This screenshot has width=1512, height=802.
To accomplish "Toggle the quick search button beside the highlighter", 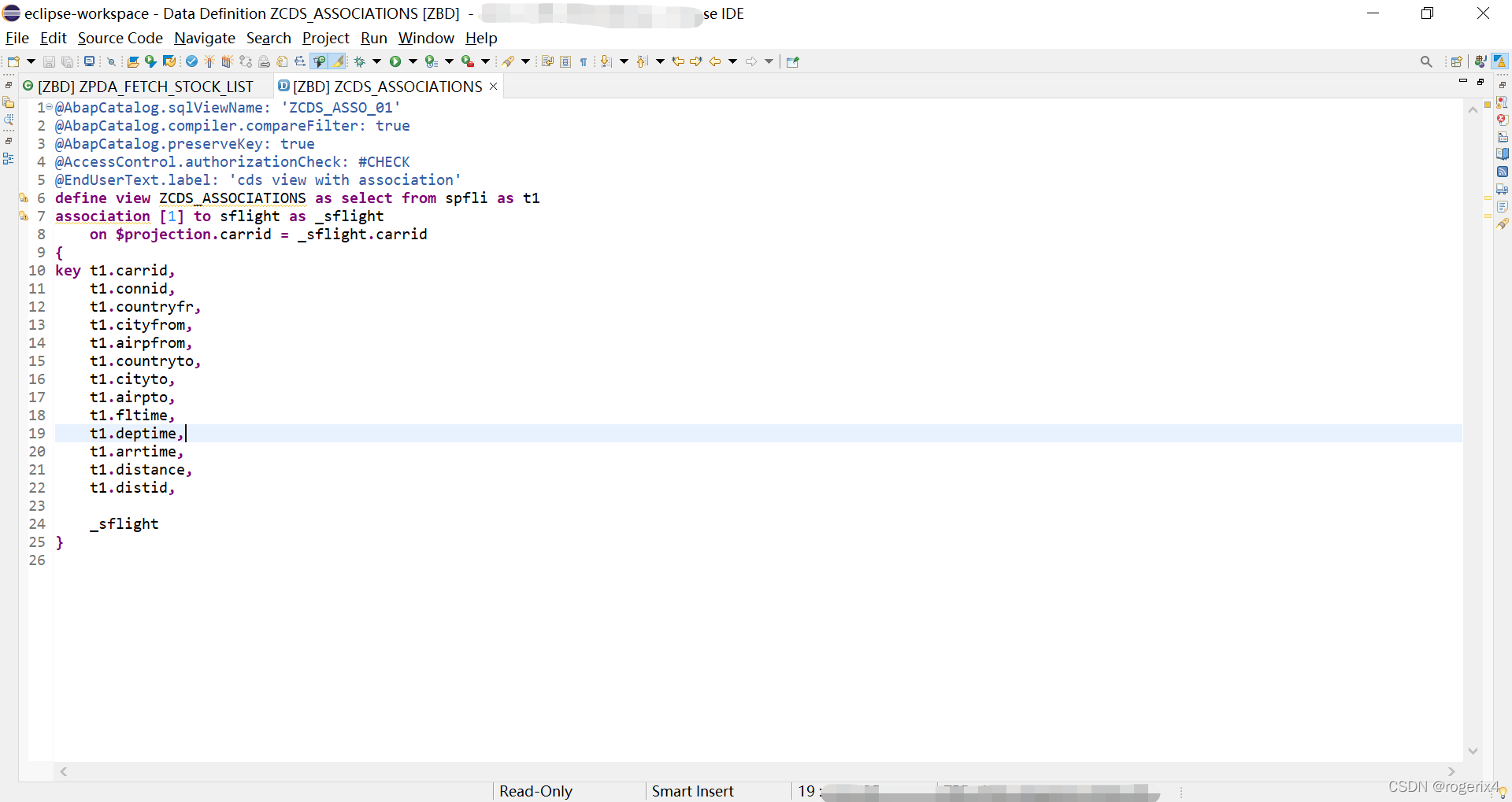I will click(320, 61).
